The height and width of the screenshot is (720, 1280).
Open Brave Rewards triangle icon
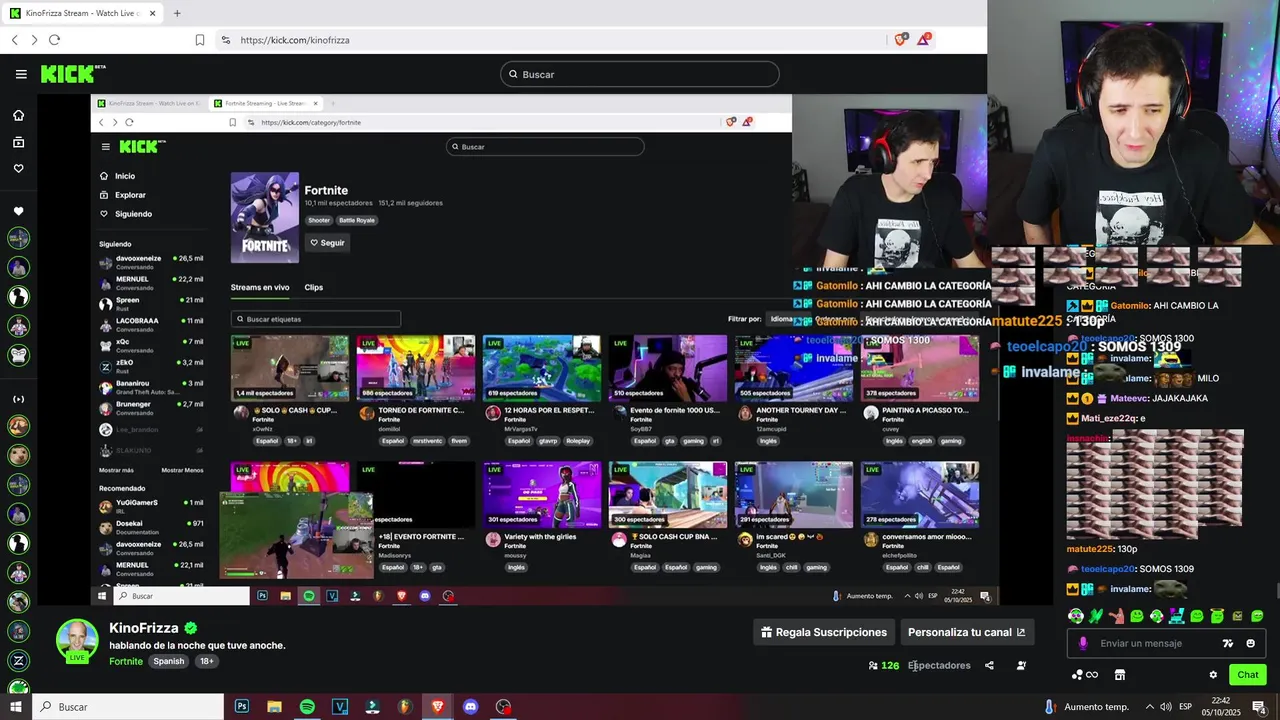tap(925, 39)
